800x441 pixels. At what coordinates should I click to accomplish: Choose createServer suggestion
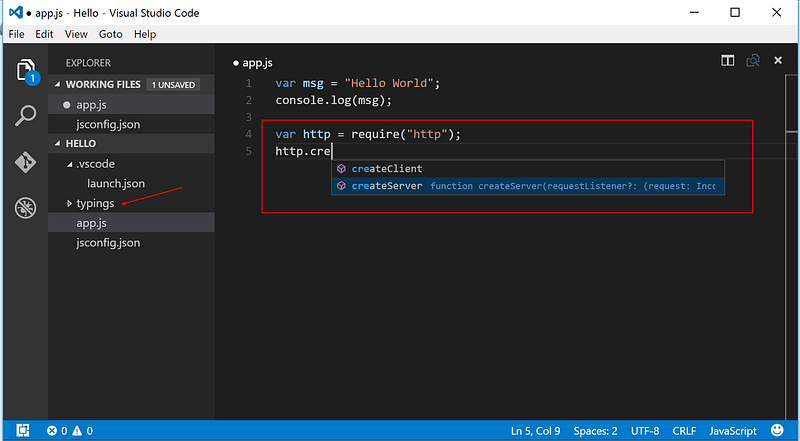click(x=528, y=186)
